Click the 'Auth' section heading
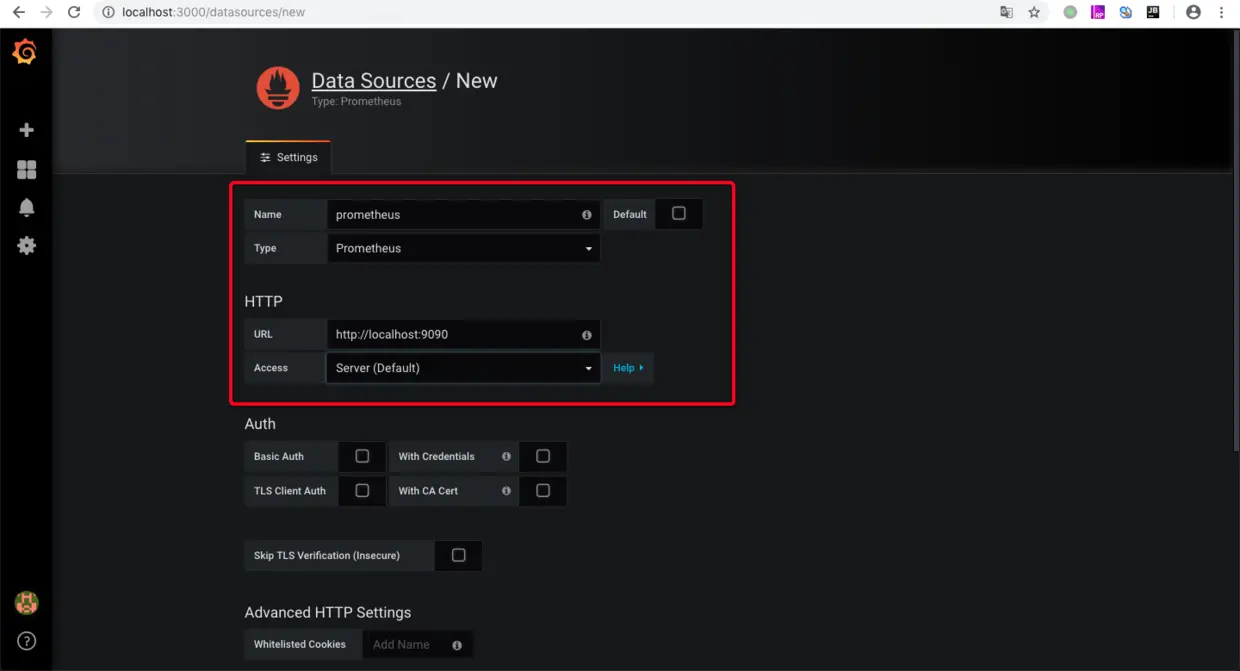1240x671 pixels. [260, 424]
